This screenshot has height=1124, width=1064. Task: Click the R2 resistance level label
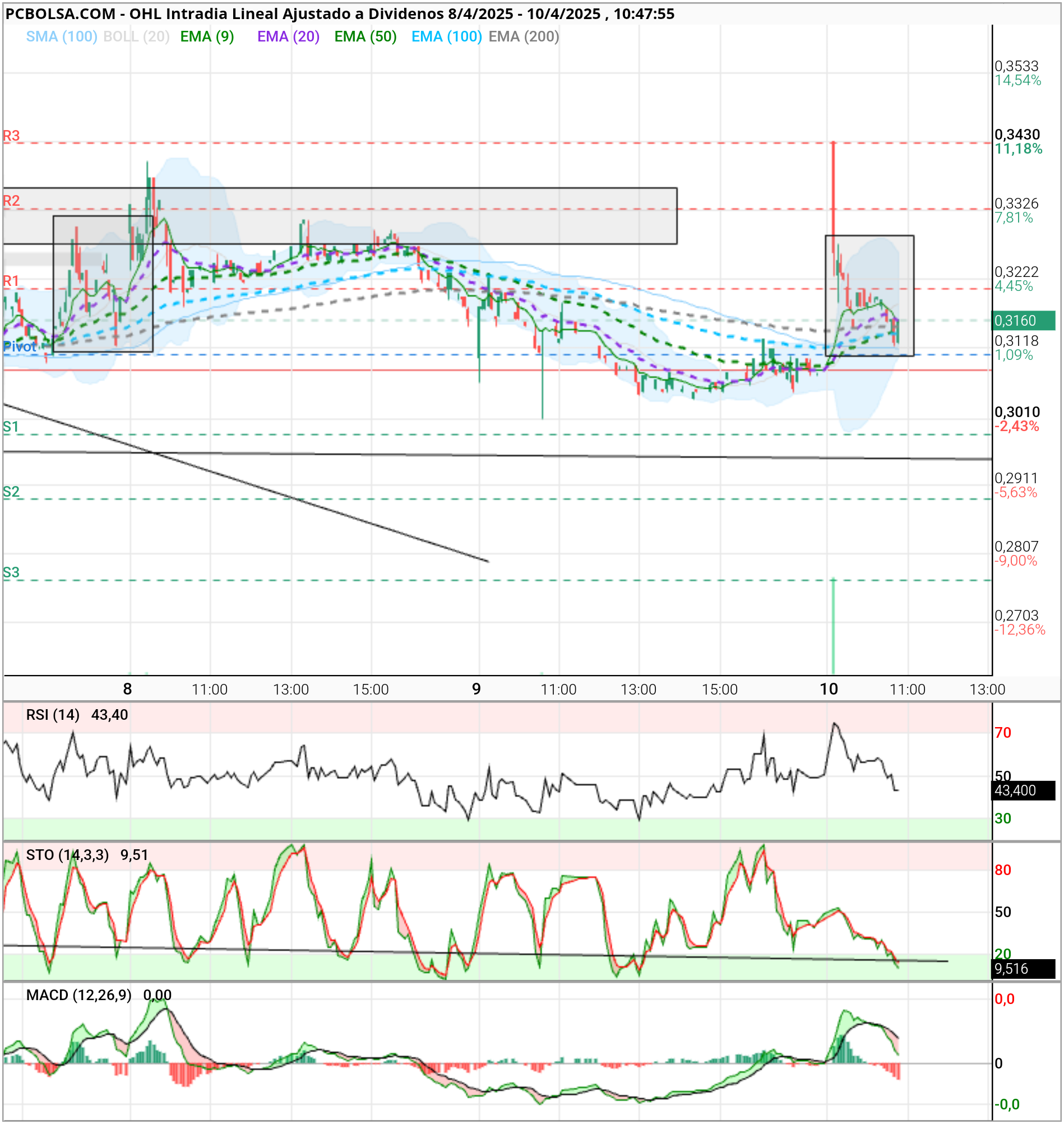11,200
